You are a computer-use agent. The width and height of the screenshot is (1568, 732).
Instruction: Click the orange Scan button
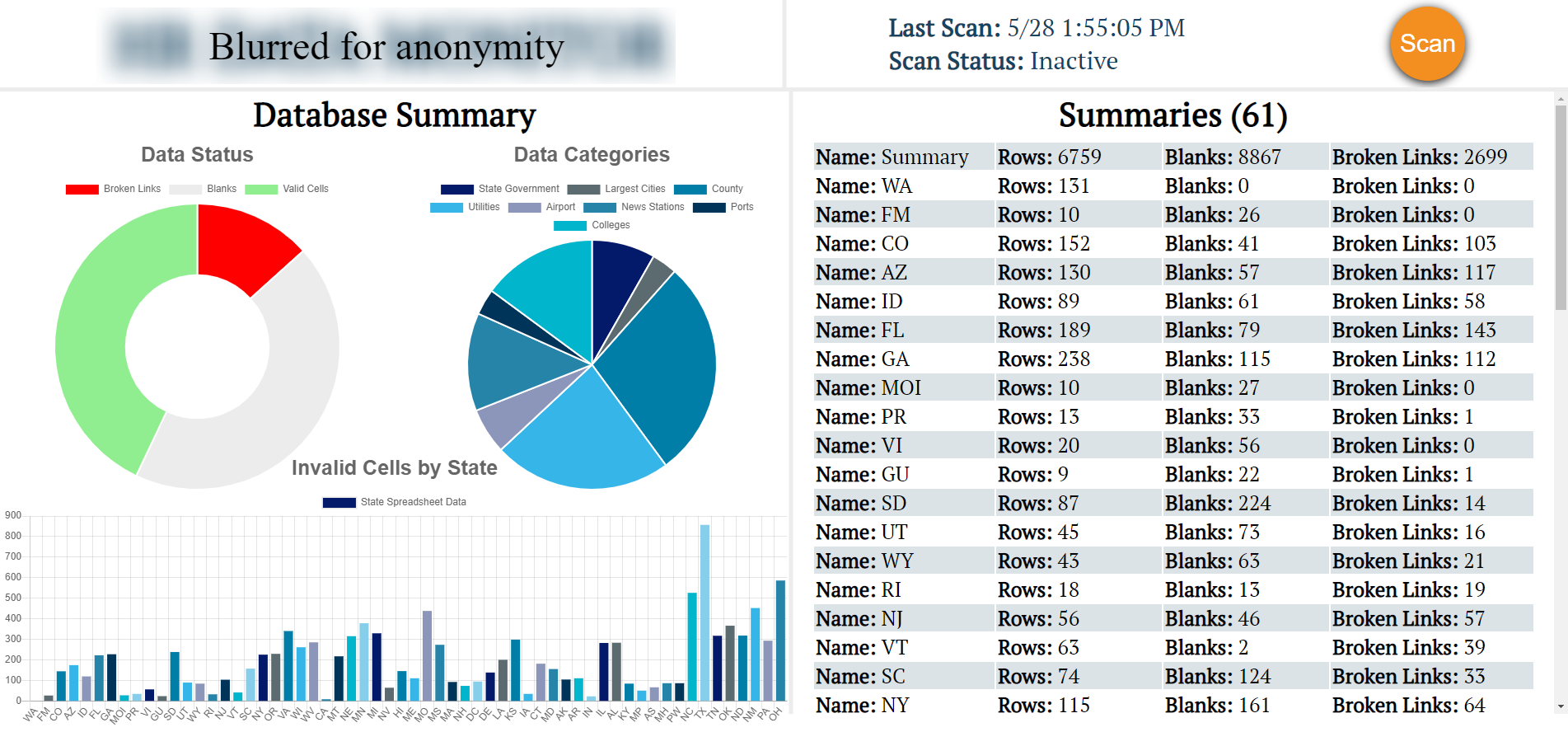coord(1426,44)
